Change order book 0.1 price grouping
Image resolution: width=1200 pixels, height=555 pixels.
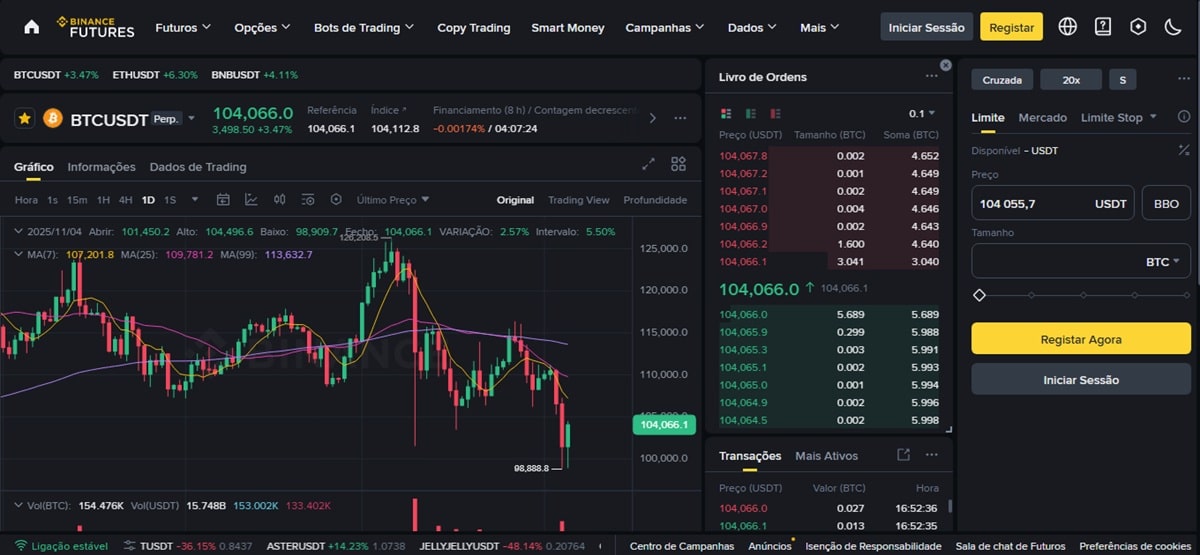(922, 114)
